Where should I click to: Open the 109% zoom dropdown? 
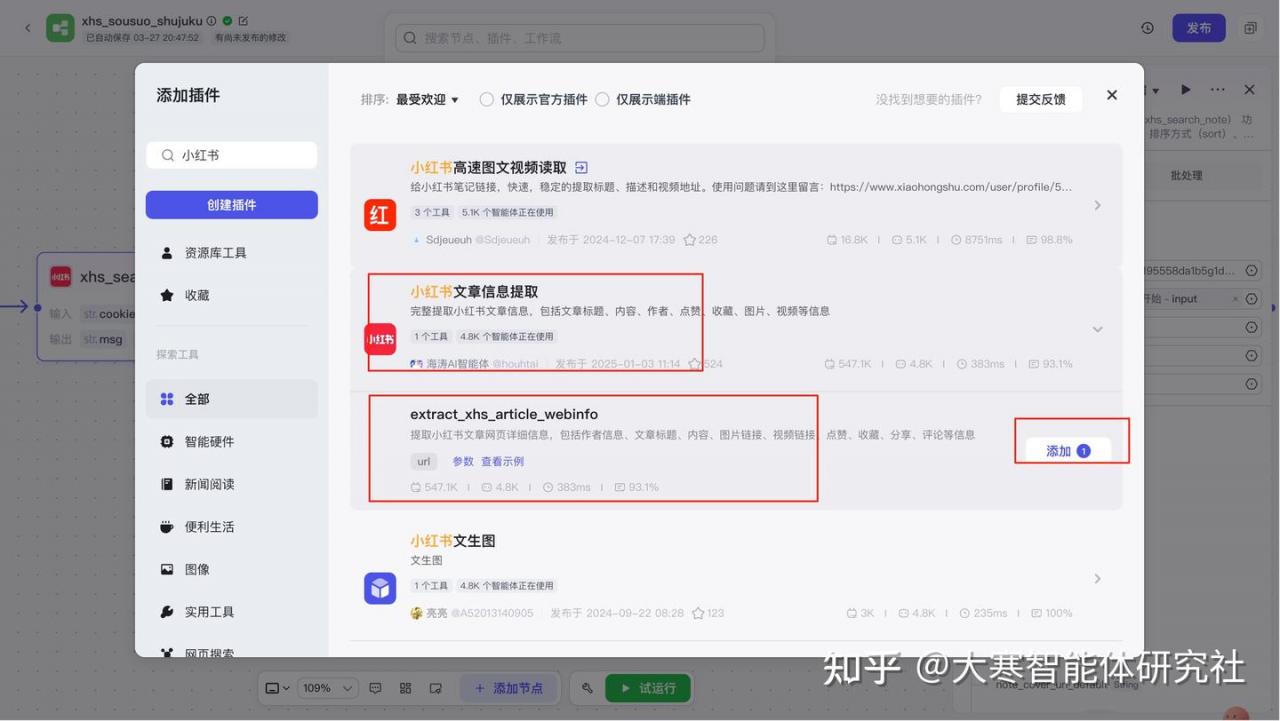pos(329,688)
